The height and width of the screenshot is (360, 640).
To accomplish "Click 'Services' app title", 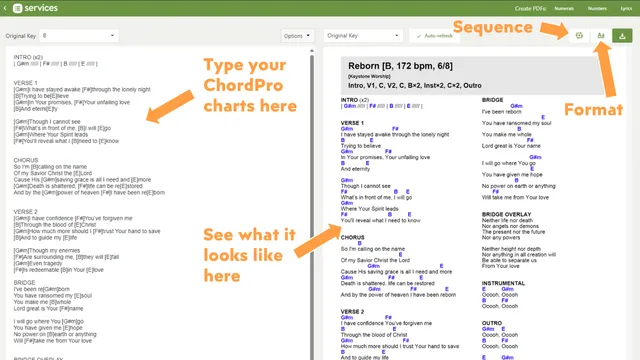I will (41, 8).
